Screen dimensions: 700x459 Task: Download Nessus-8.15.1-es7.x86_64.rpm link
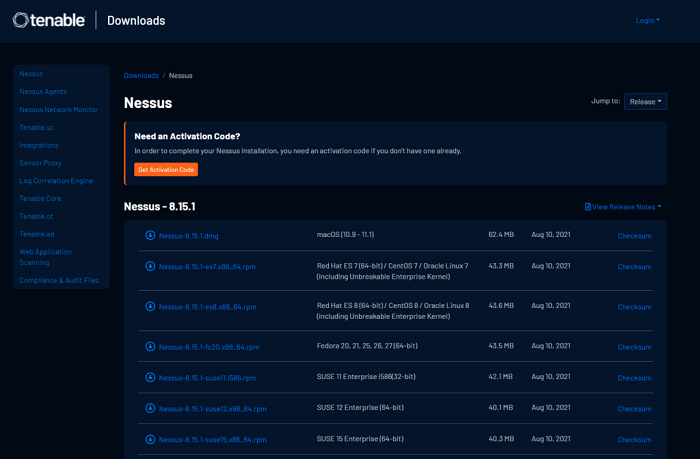tap(207, 267)
